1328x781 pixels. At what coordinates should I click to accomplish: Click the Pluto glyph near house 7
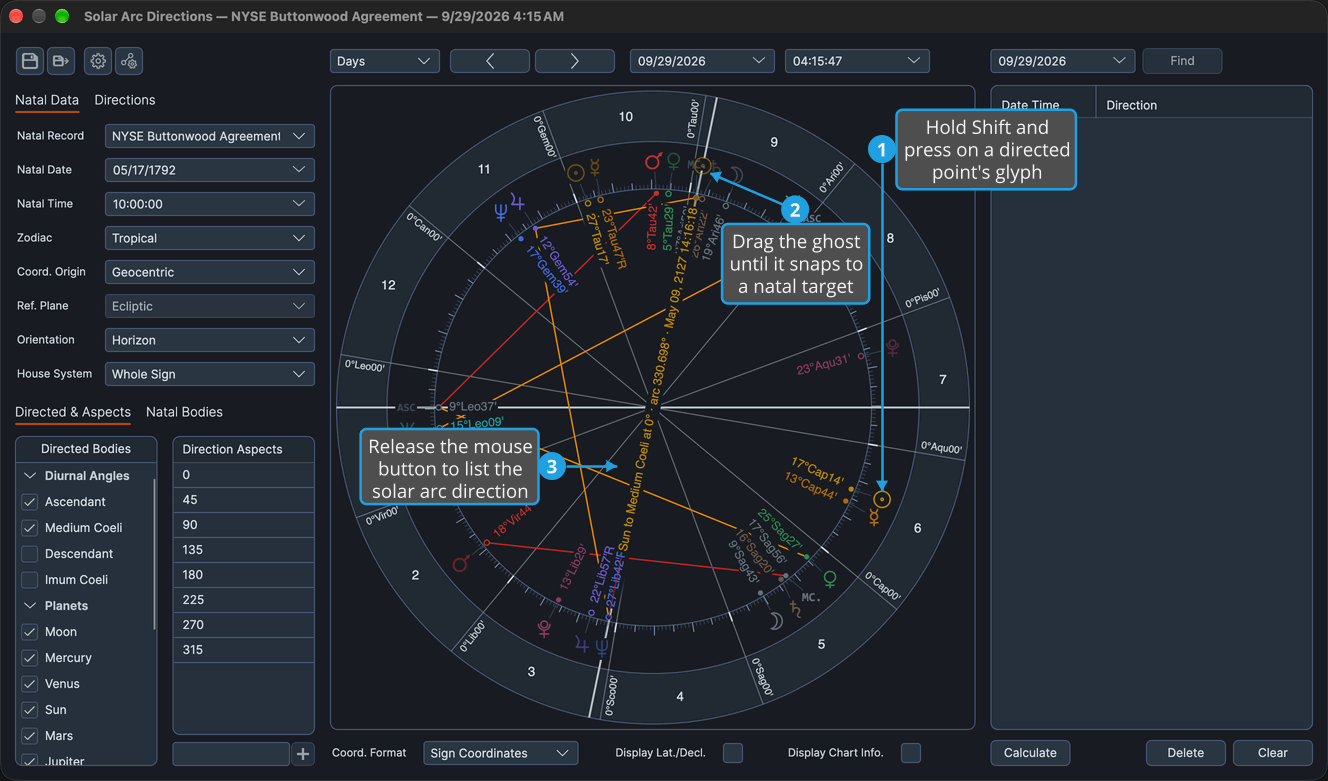[x=892, y=347]
